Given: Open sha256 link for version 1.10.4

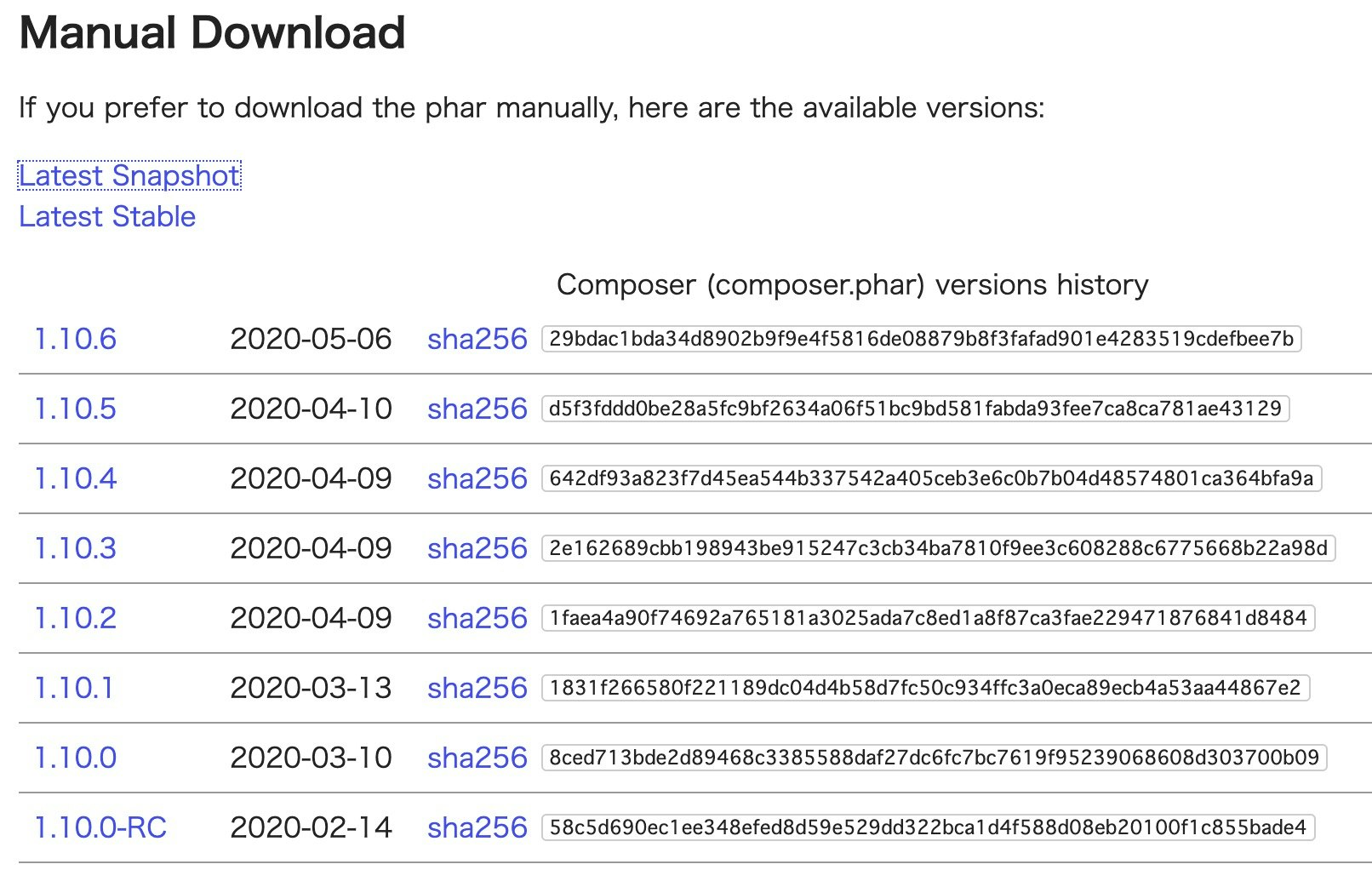Looking at the screenshot, I should (x=477, y=478).
